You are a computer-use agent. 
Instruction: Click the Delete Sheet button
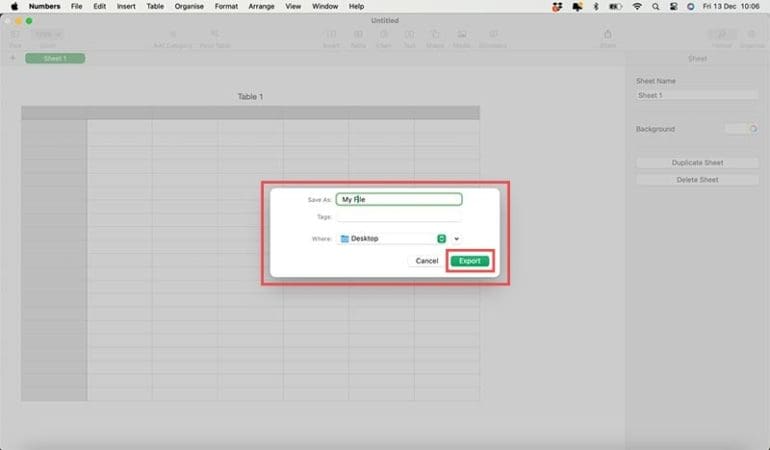click(697, 180)
